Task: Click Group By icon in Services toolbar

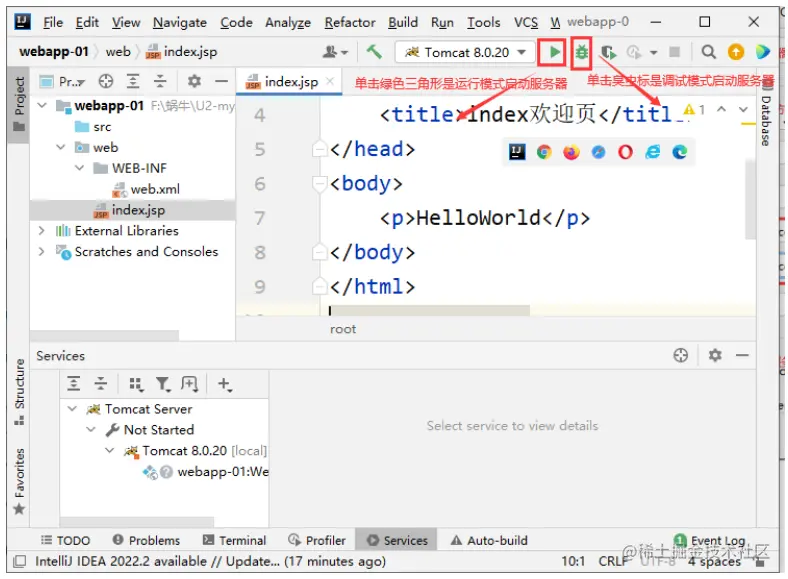Action: click(136, 384)
